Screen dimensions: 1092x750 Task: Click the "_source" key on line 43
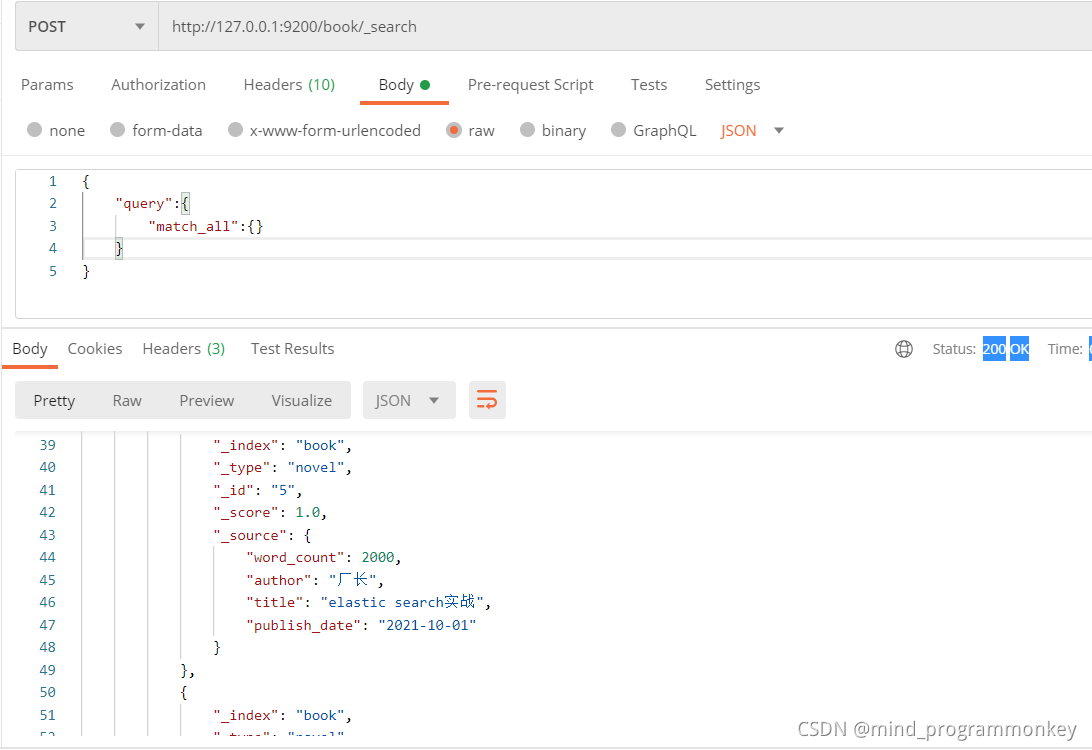[x=250, y=535]
